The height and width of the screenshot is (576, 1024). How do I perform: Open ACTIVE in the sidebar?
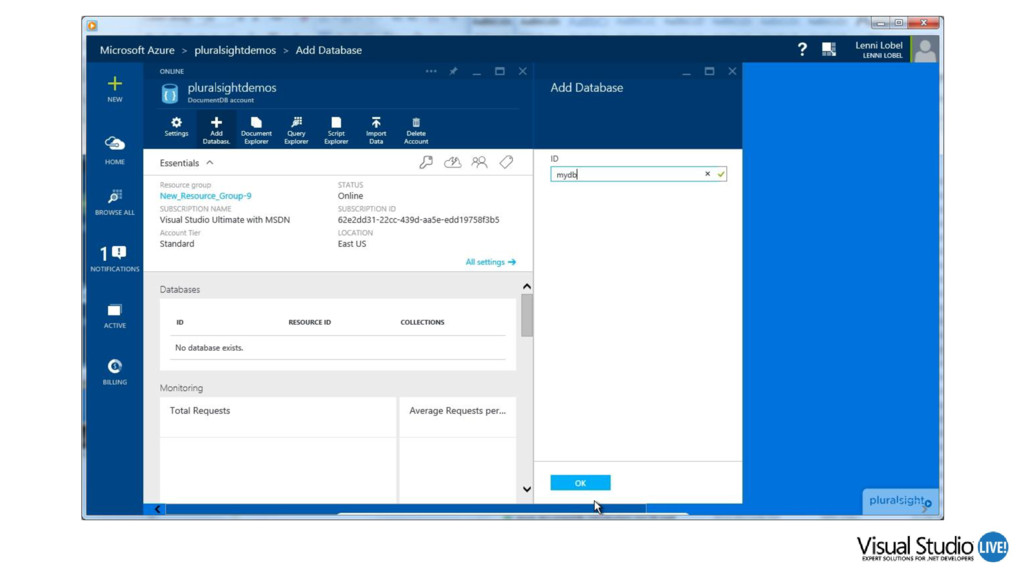(x=115, y=316)
